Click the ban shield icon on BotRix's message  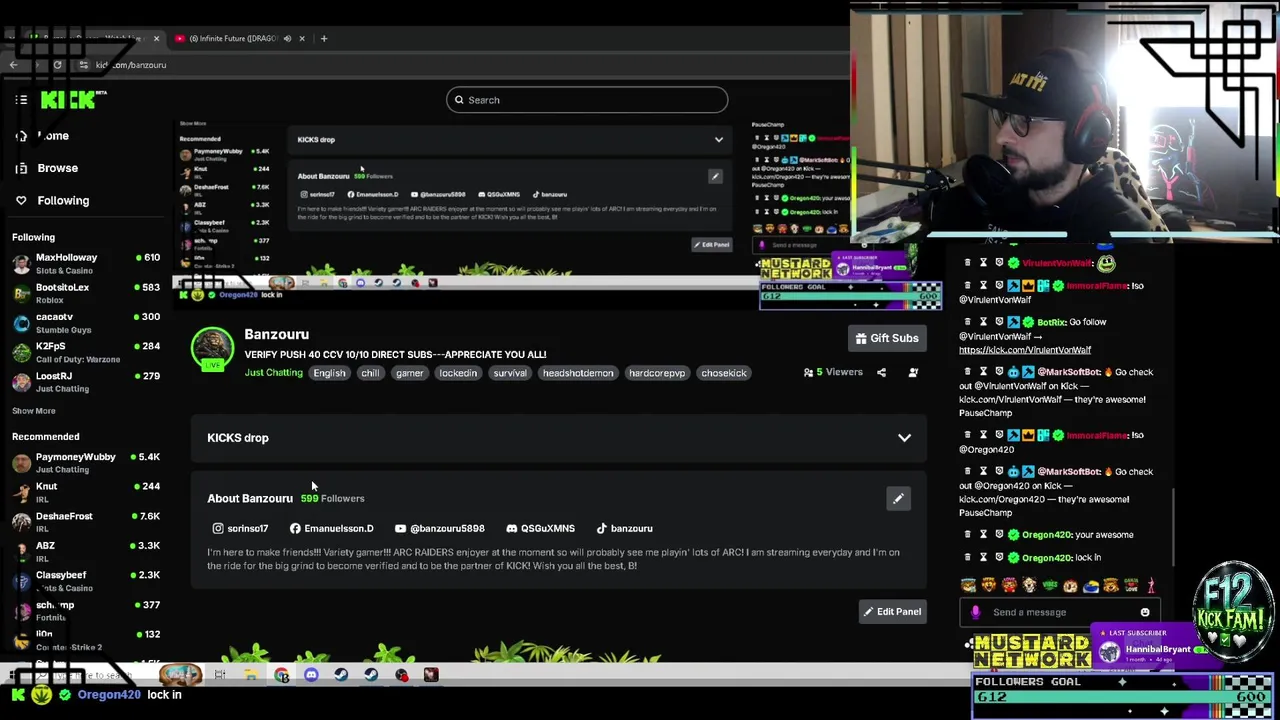998,322
